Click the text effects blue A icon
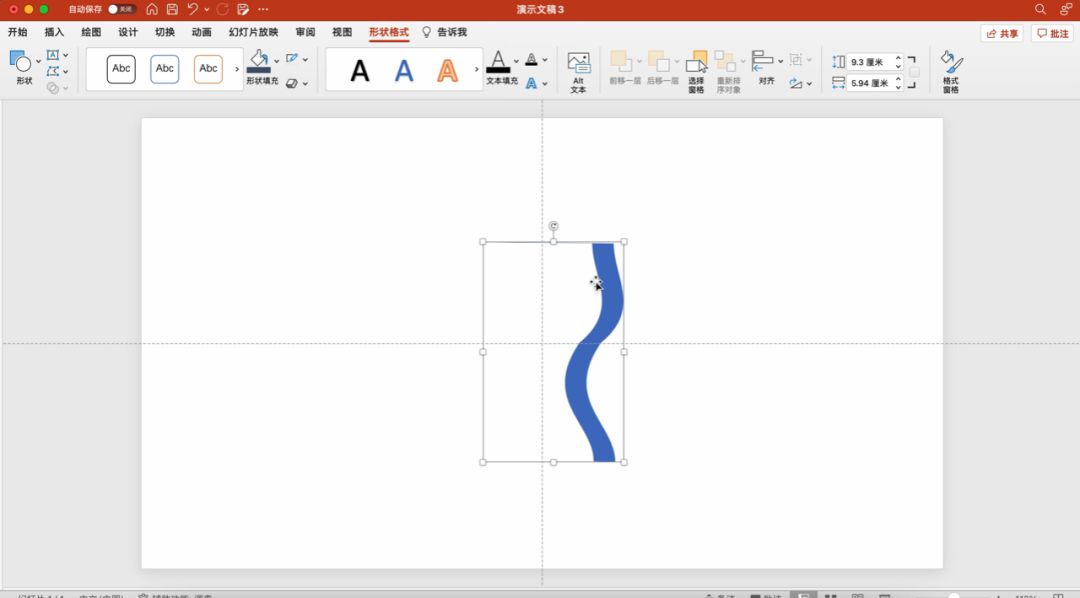 point(531,83)
